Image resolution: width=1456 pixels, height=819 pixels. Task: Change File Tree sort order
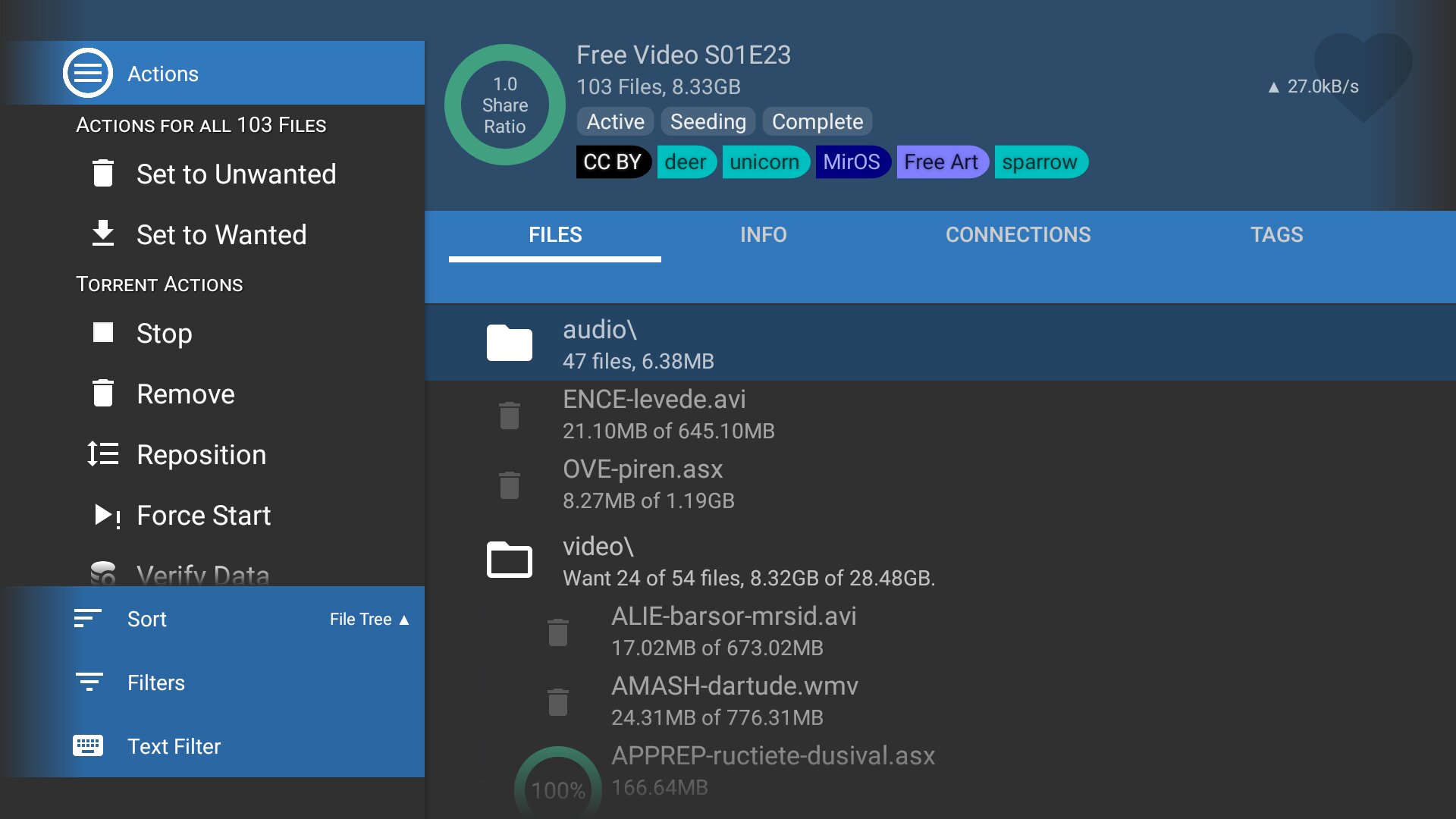369,620
